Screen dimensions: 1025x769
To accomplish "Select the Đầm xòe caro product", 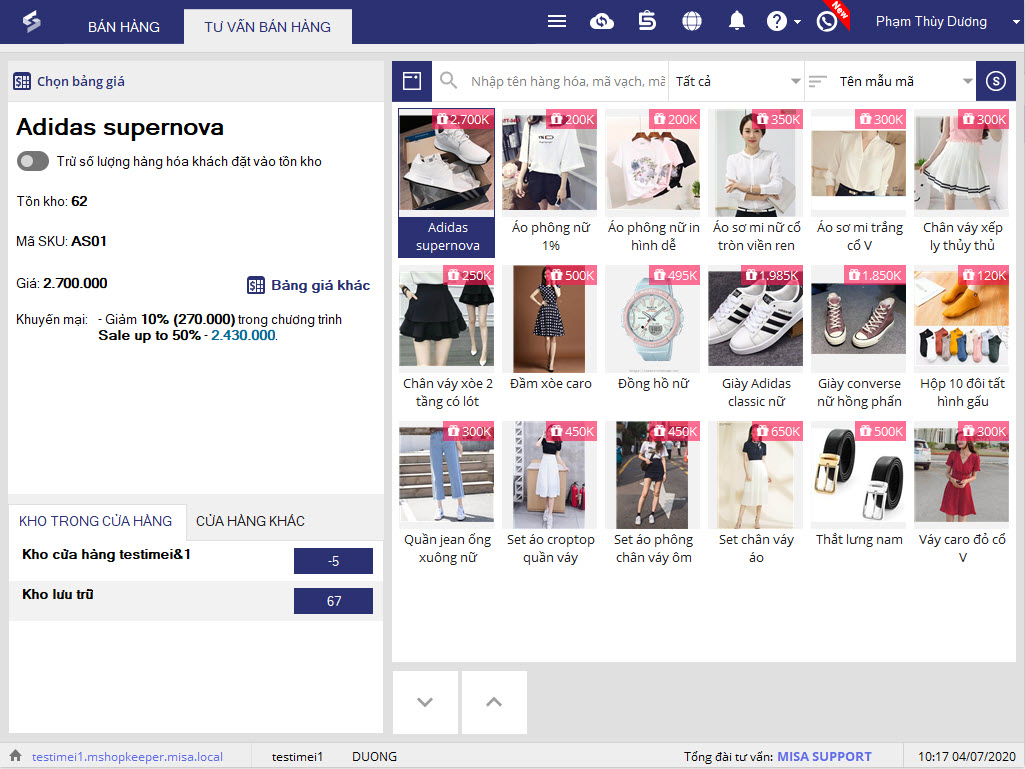I will pos(550,339).
